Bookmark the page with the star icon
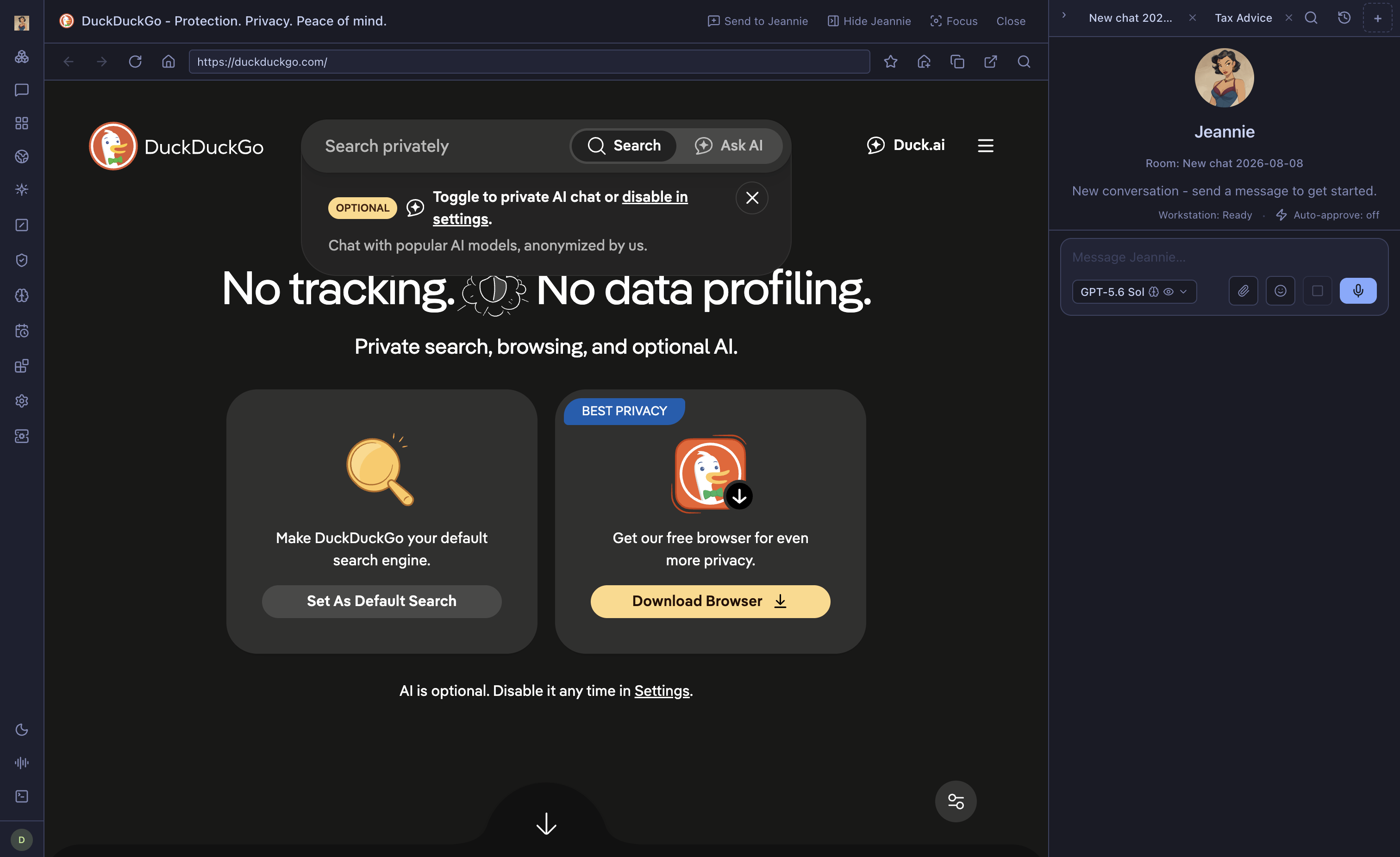This screenshot has height=857, width=1400. pyautogui.click(x=890, y=62)
